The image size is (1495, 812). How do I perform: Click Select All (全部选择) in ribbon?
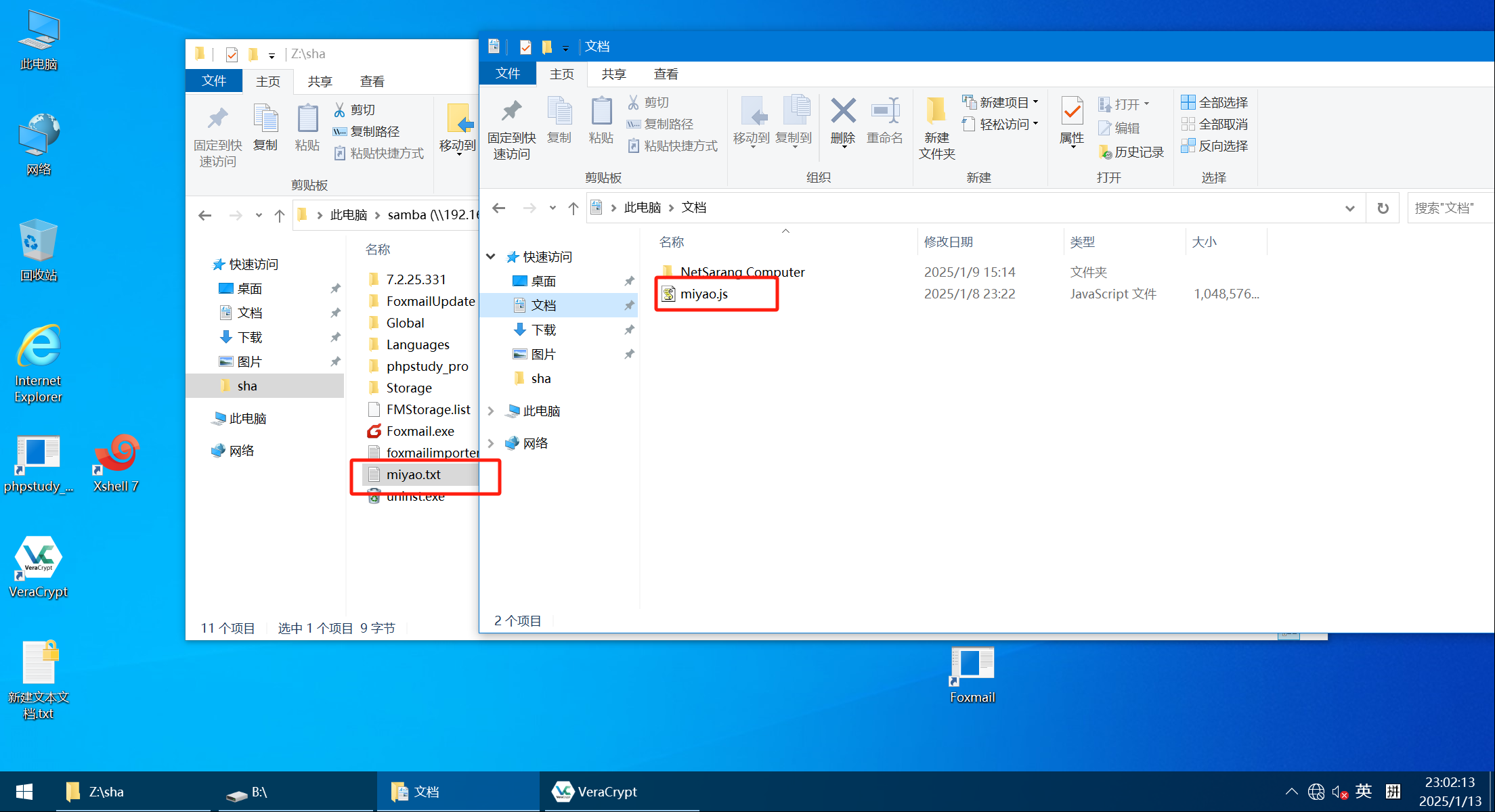(x=1215, y=102)
